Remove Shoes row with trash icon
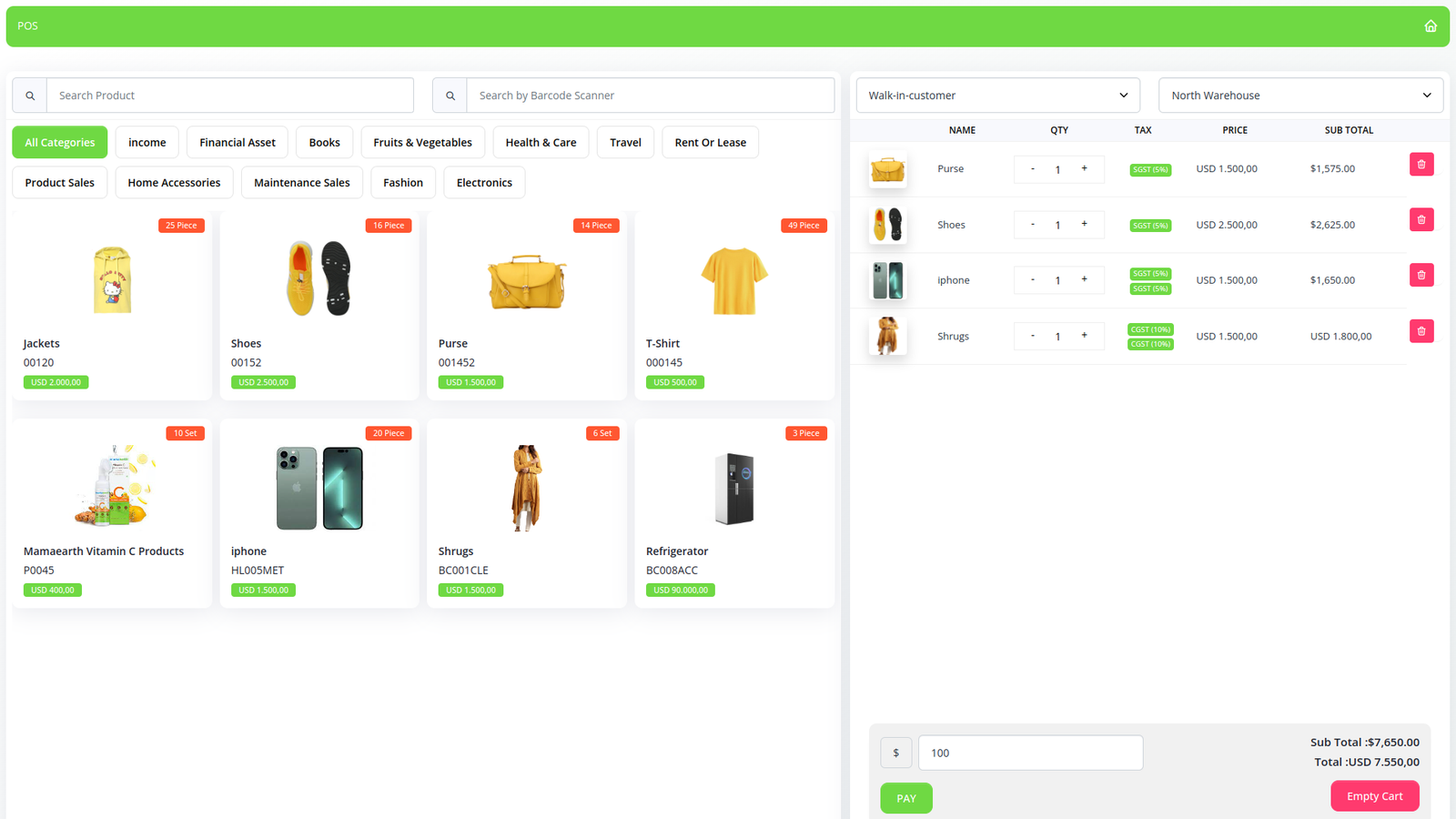Viewport: 1456px width, 819px height. 1421,220
